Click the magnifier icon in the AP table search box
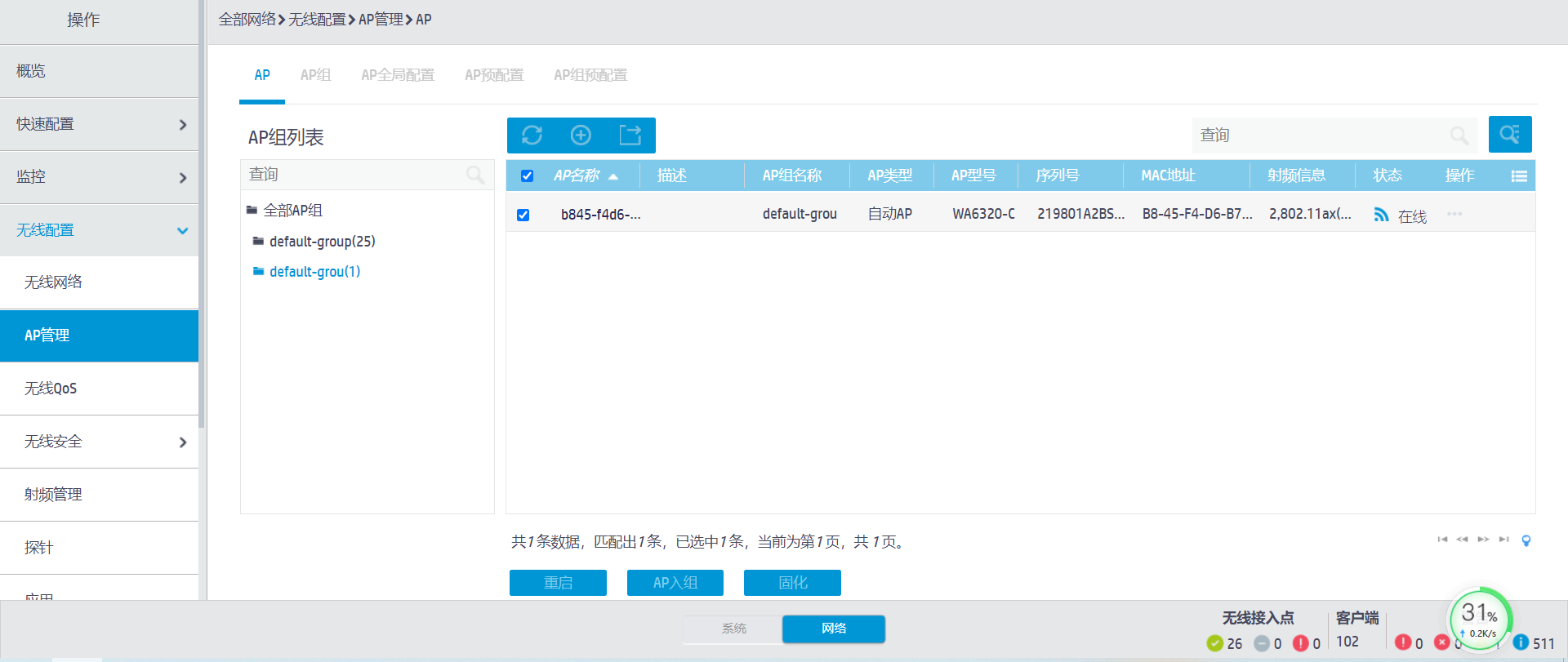Viewport: 1568px width, 662px height. 1459,135
